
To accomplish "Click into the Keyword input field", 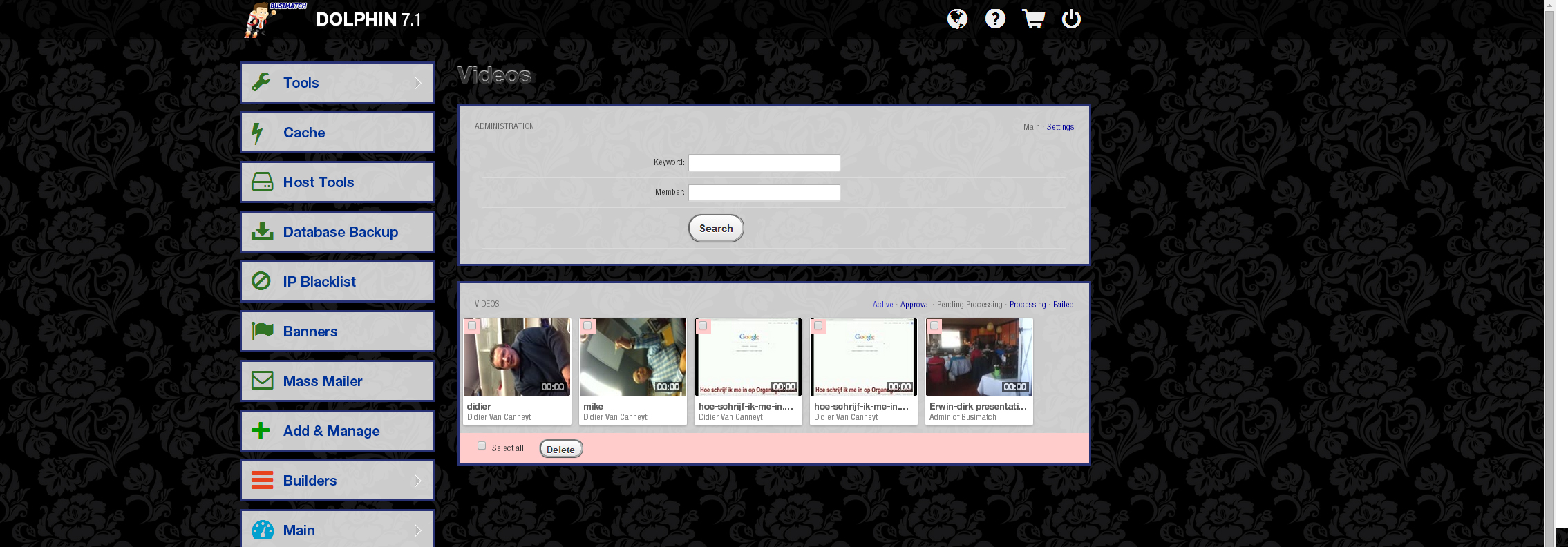I will tap(764, 163).
